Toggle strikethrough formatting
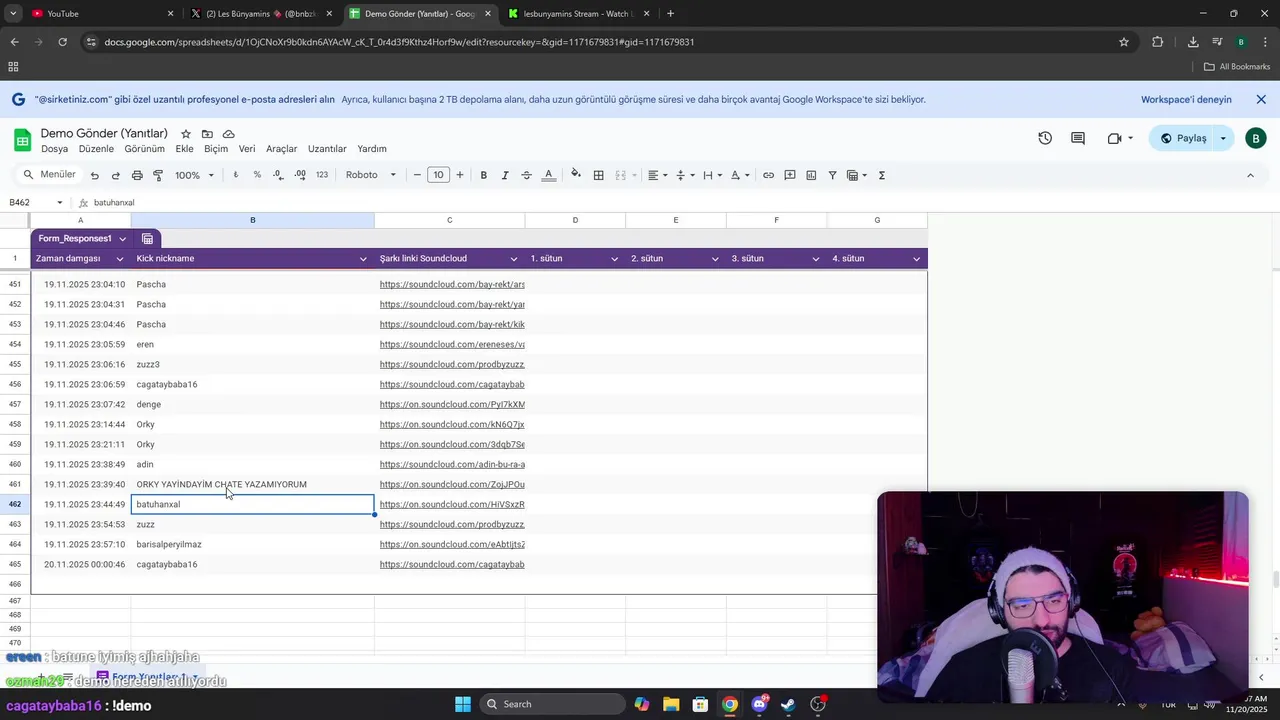1280x720 pixels. click(x=526, y=175)
